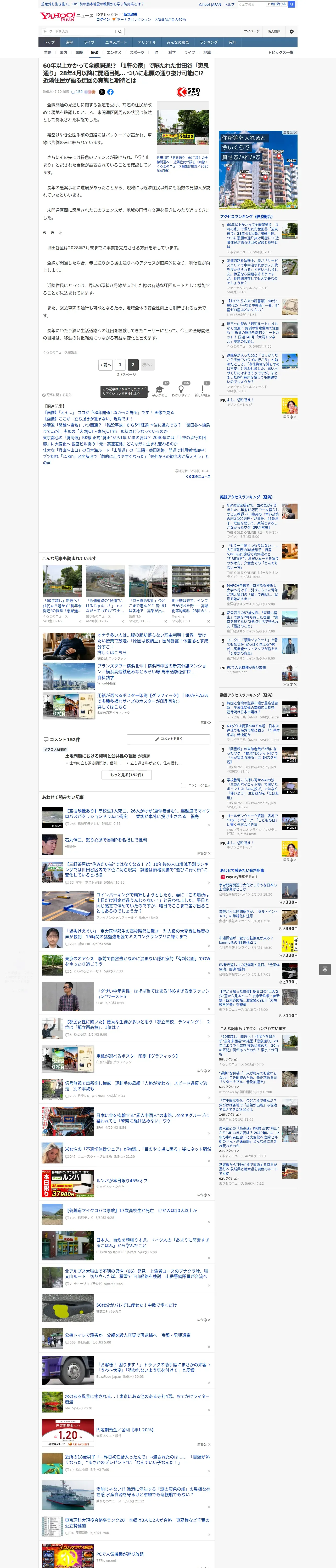The width and height of the screenshot is (336, 1568).
Task: Open 購入履歴 link
Action: click(274, 32)
